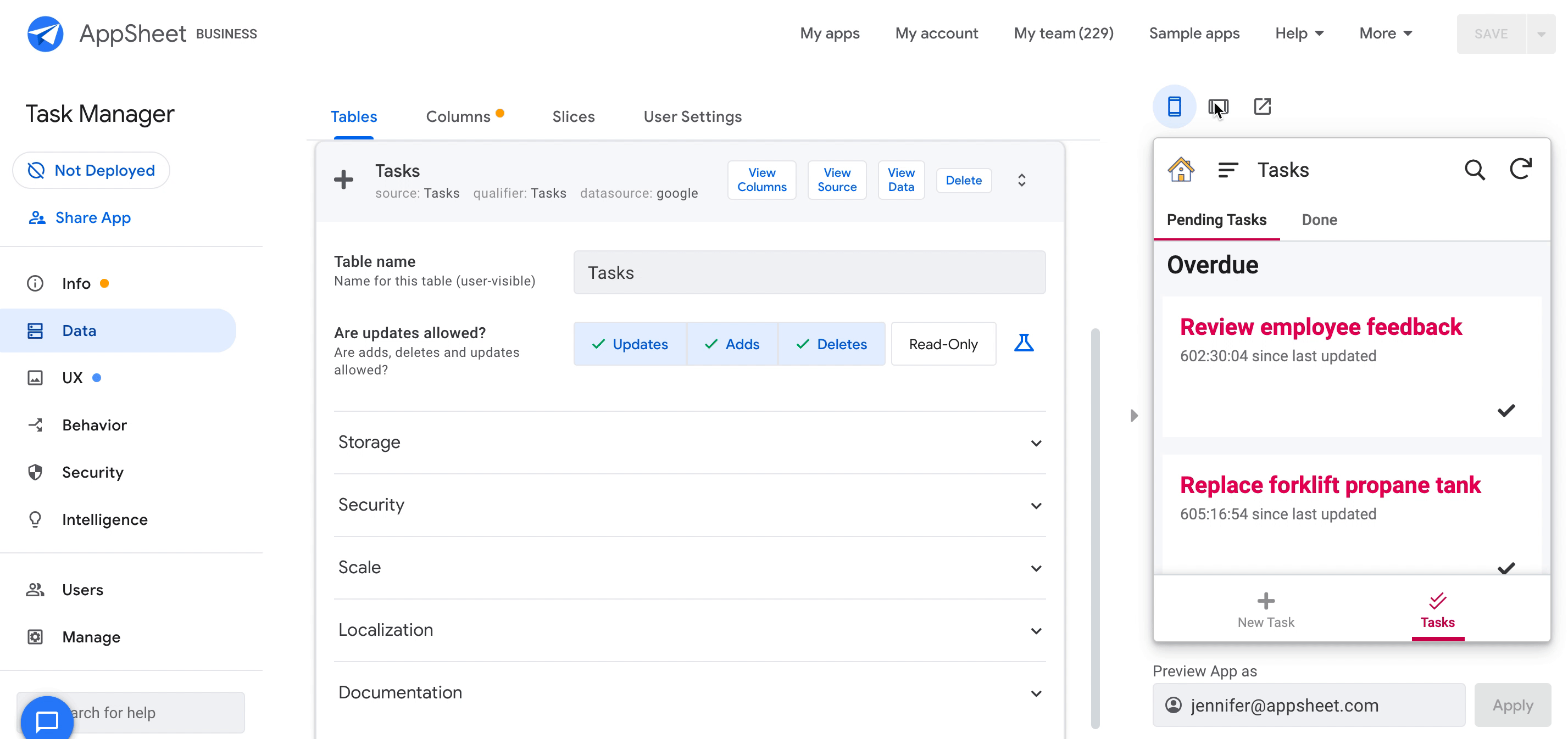Screen dimensions: 1568x739
Task: Open preview in new browser tab icon
Action: click(x=1262, y=107)
